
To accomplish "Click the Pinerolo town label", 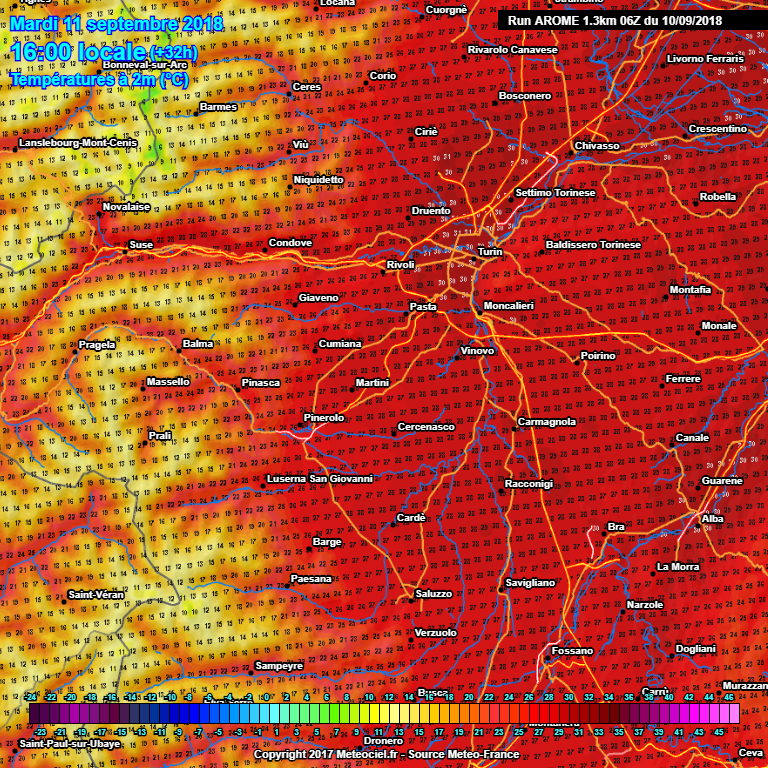I will (324, 418).
